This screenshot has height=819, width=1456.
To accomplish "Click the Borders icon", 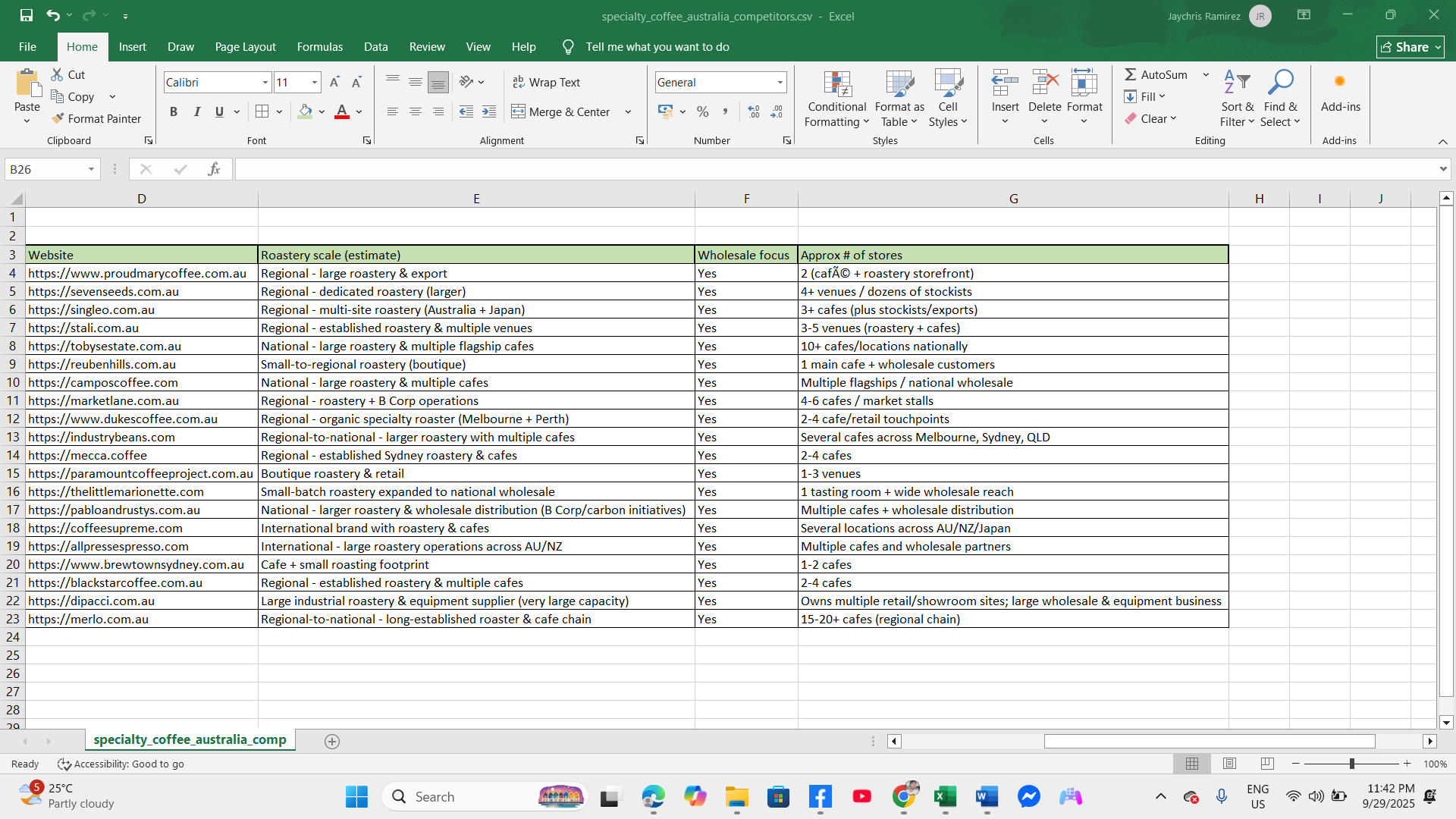I will click(262, 111).
